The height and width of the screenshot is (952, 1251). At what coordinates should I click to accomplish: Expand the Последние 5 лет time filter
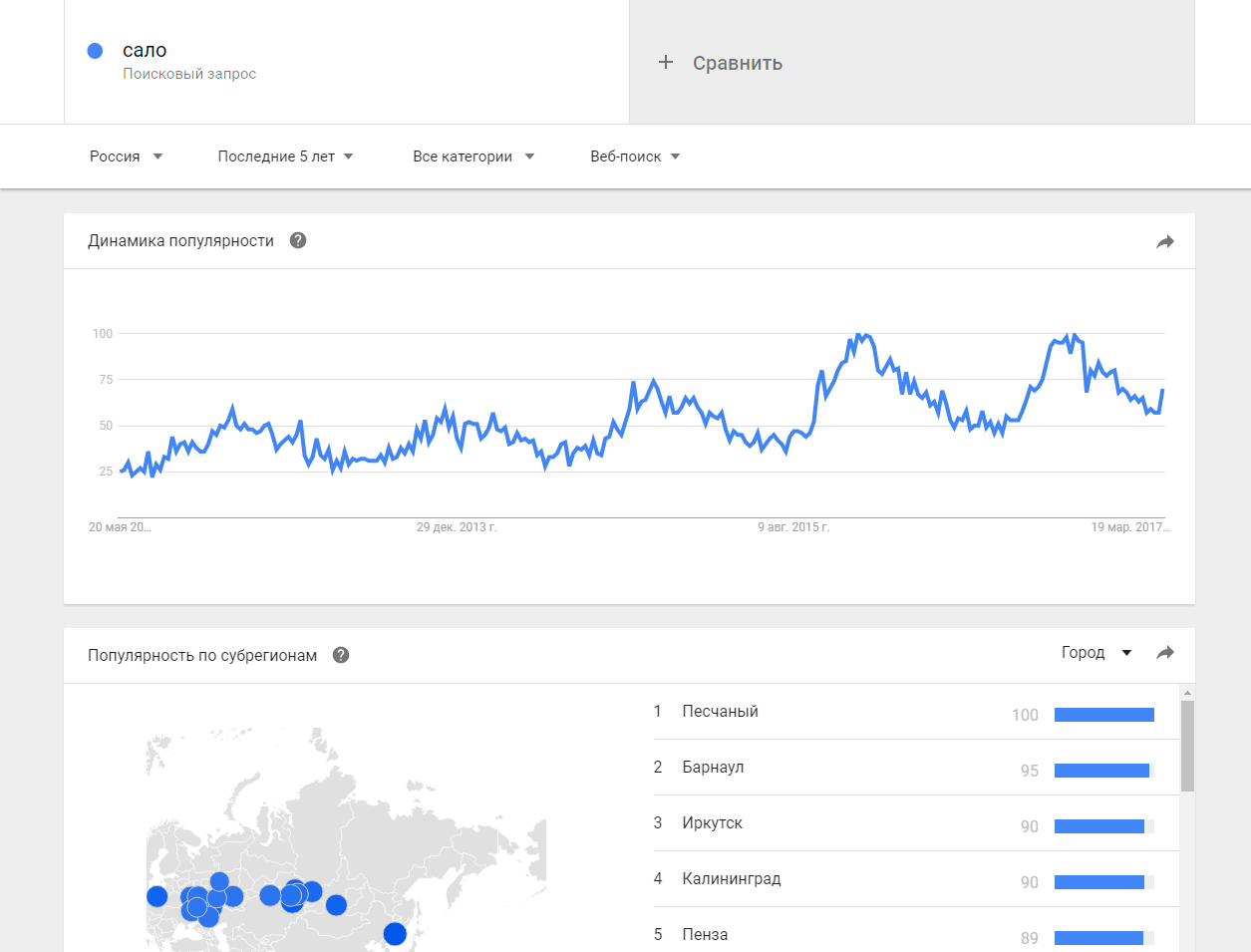pyautogui.click(x=285, y=157)
